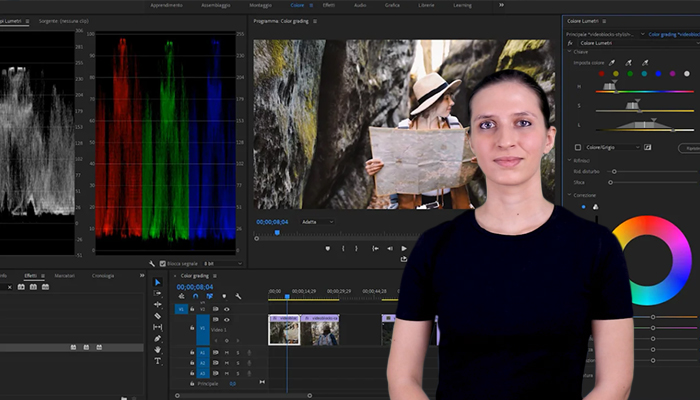Select the first video clip thumbnail in timeline
Image resolution: width=700 pixels, height=400 pixels.
(x=284, y=330)
